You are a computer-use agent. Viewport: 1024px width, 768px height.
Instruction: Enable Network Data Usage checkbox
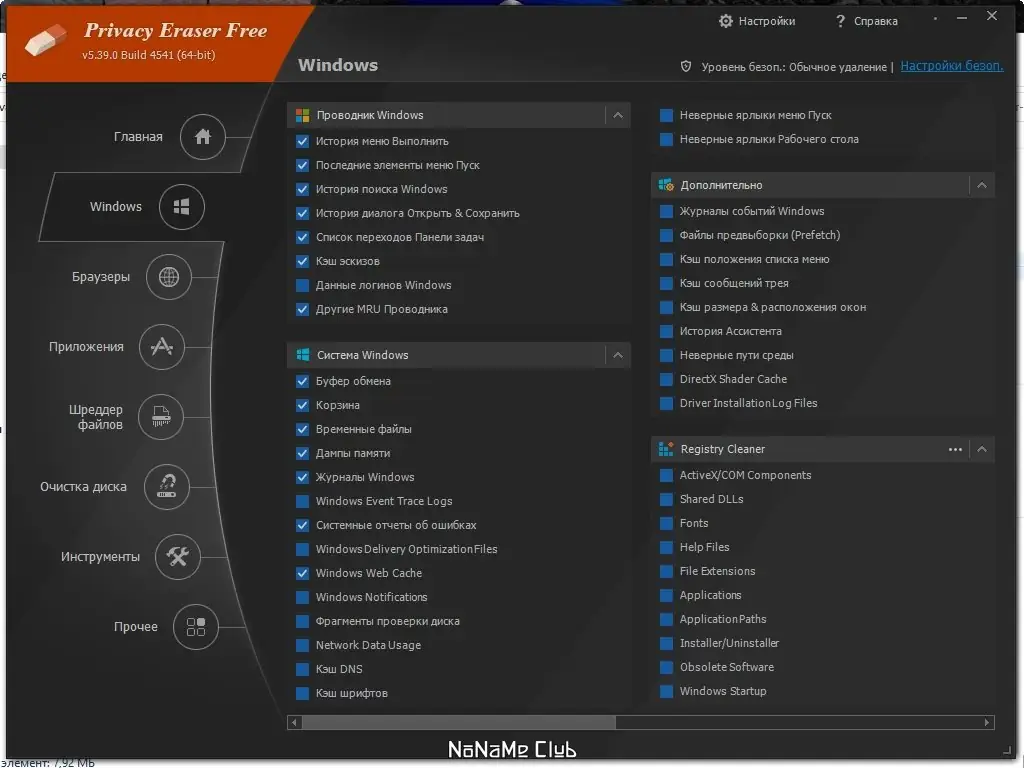pos(302,645)
